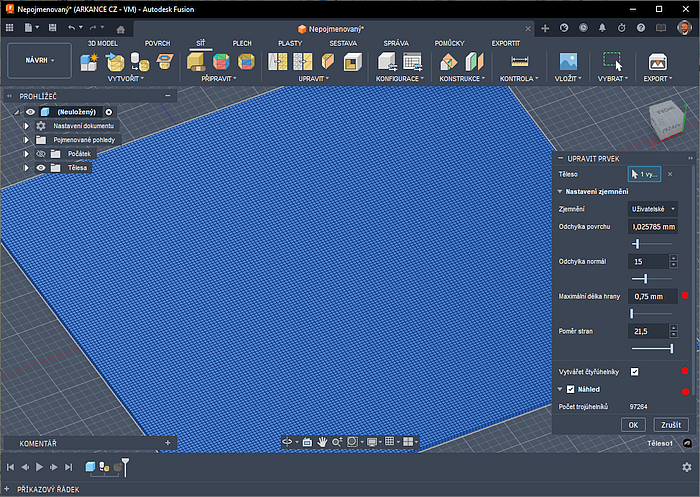Click the ViewCube in the viewport corner
Viewport: 700px width, 497px height.
(664, 121)
